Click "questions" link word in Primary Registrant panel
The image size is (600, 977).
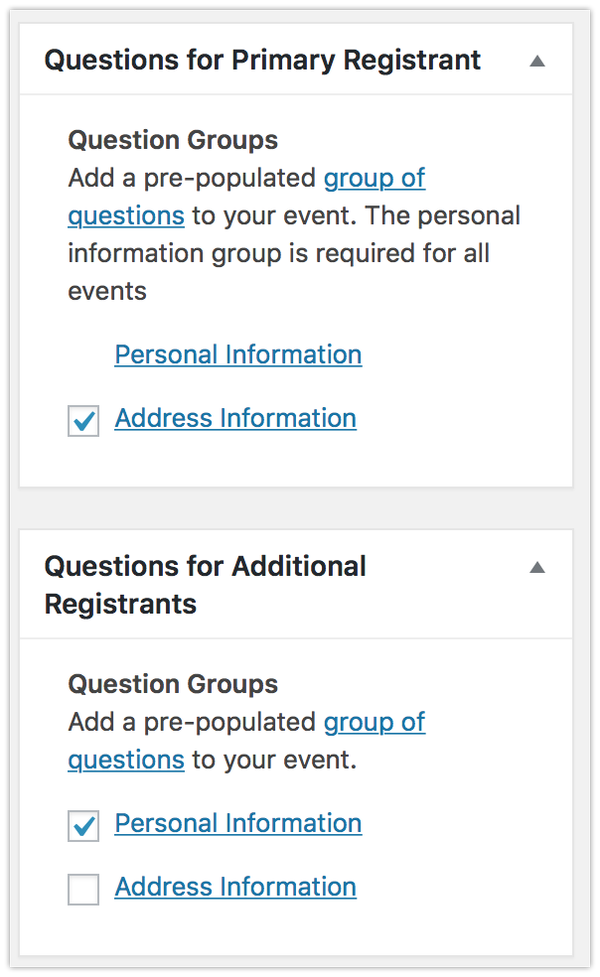click(x=126, y=216)
